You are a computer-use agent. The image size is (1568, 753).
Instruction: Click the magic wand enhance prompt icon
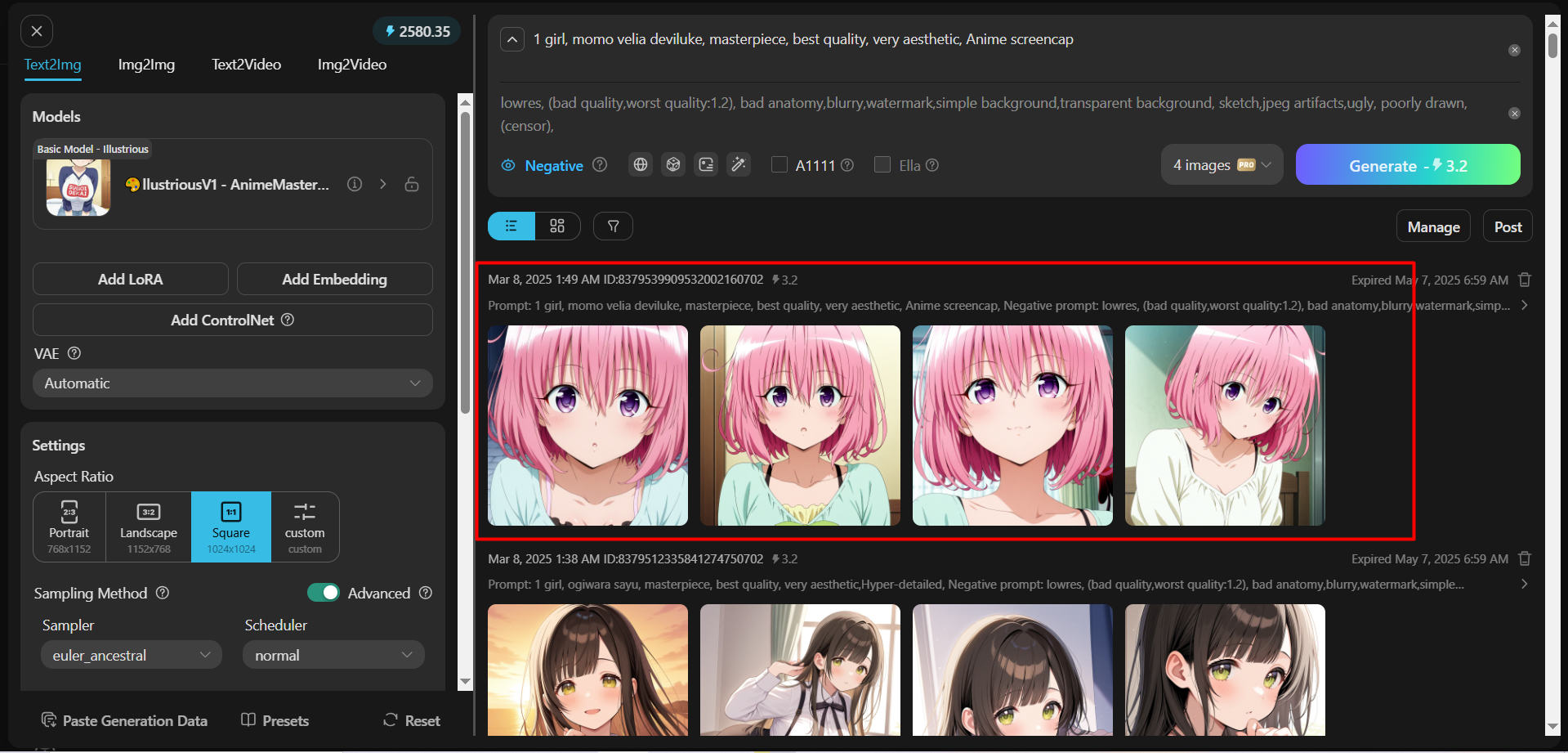point(739,164)
